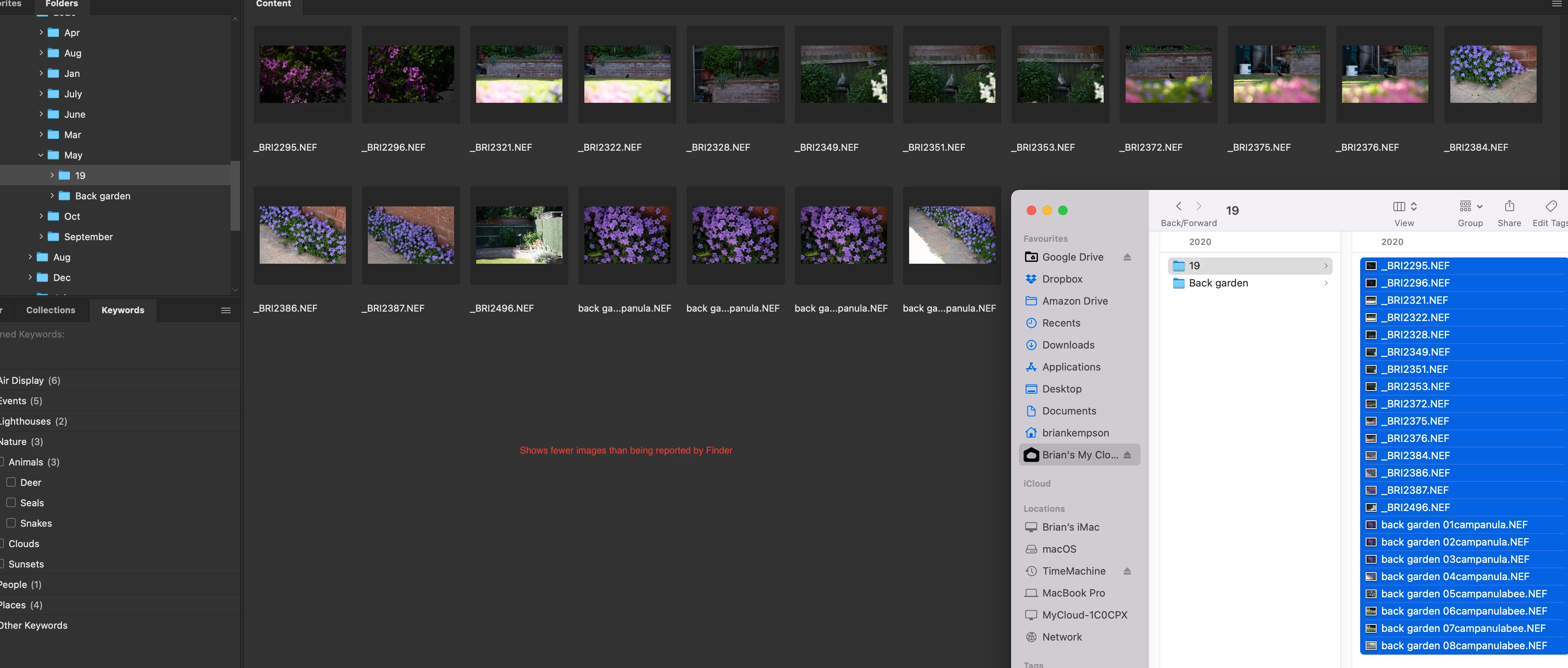Switch to the Collections tab
The height and width of the screenshot is (668, 1568).
(51, 310)
